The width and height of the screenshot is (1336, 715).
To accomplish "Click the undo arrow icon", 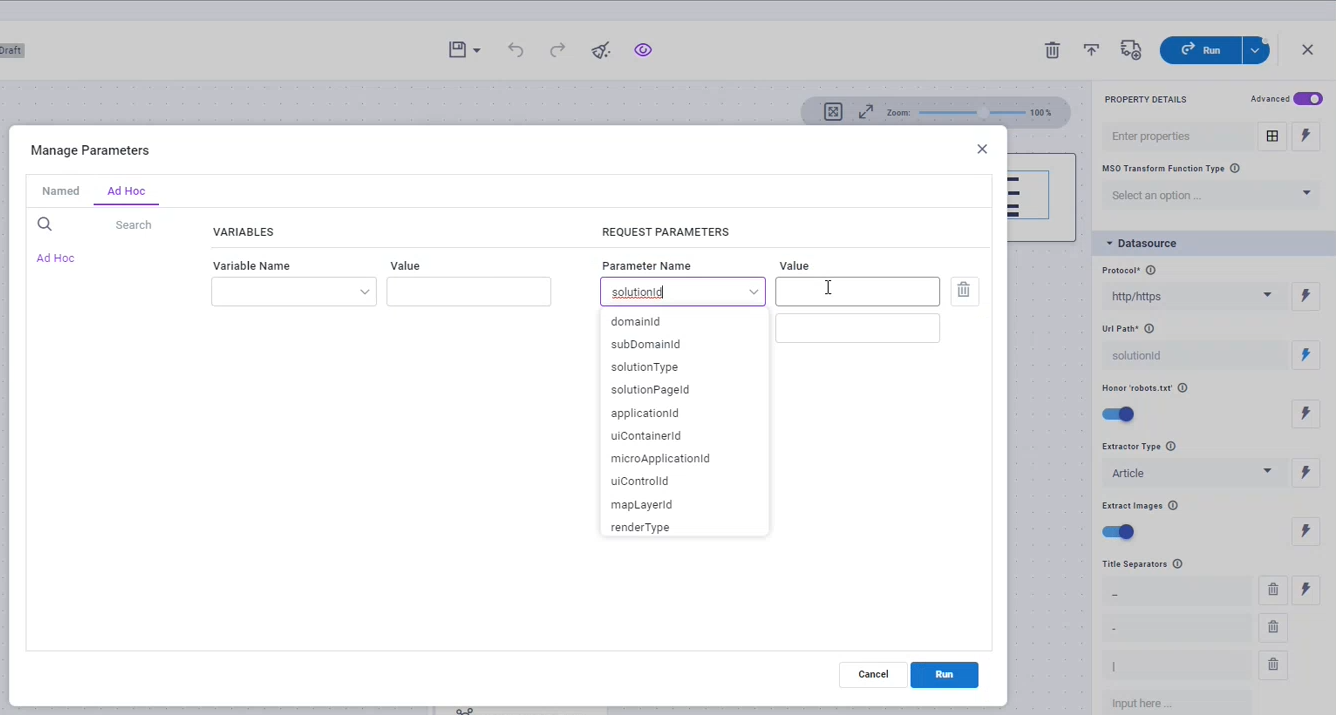I will (515, 50).
